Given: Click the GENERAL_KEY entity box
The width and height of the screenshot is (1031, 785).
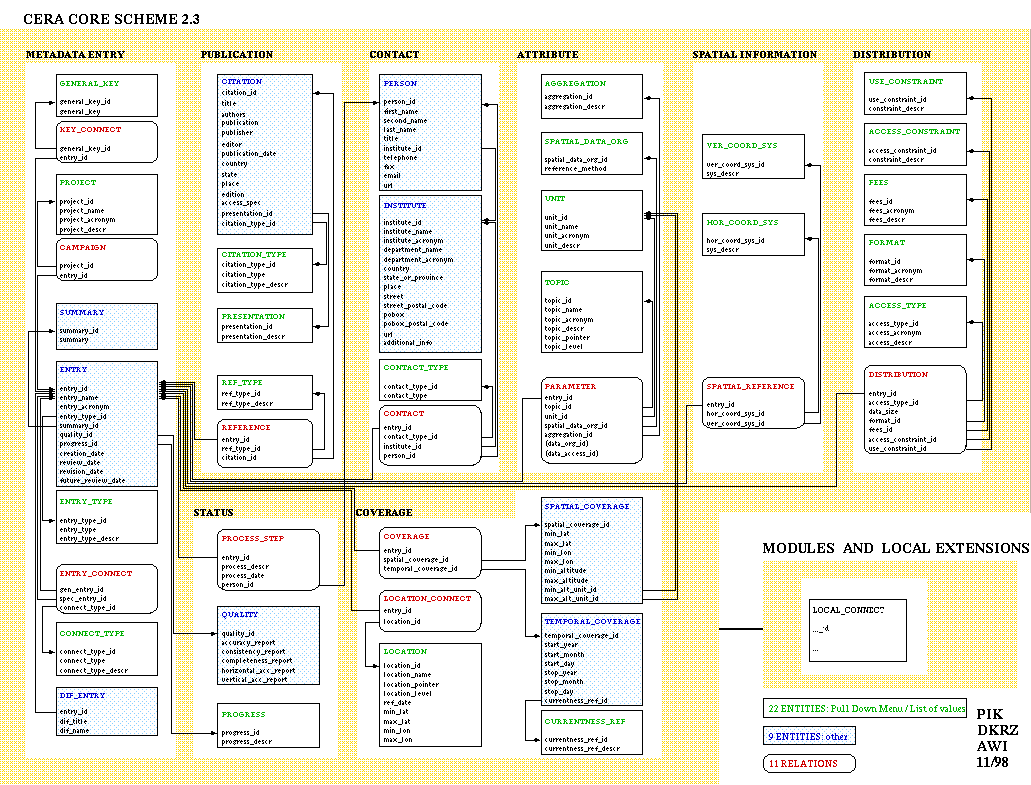Looking at the screenshot, I should (106, 96).
